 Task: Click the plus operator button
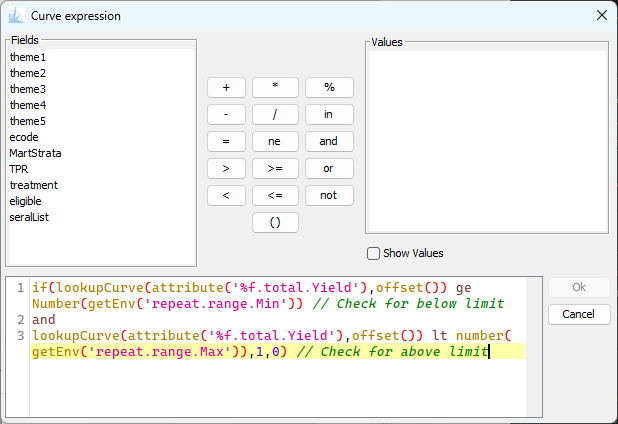point(226,87)
